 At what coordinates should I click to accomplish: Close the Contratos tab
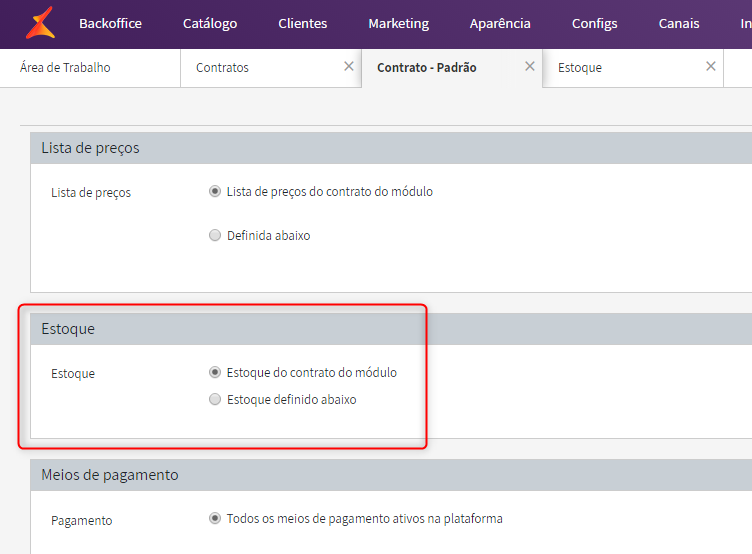[x=349, y=66]
